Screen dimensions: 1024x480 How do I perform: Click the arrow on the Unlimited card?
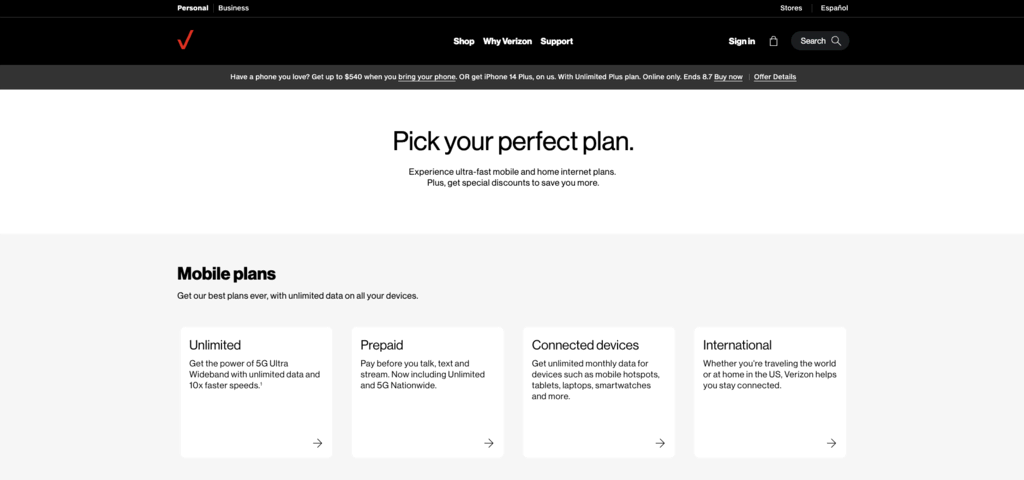(x=317, y=443)
